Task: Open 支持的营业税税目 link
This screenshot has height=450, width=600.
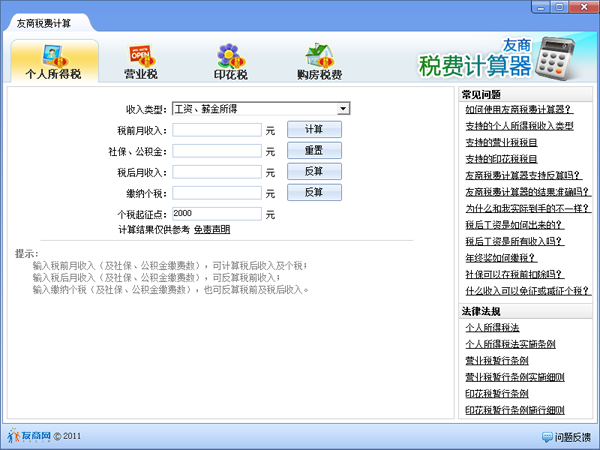Action: (x=501, y=142)
